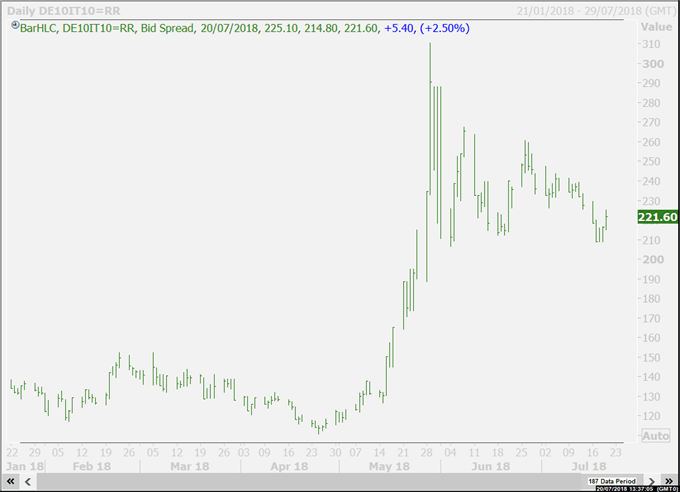Image resolution: width=680 pixels, height=492 pixels.
Task: Click the 28 date tick under May
Action: point(427,453)
